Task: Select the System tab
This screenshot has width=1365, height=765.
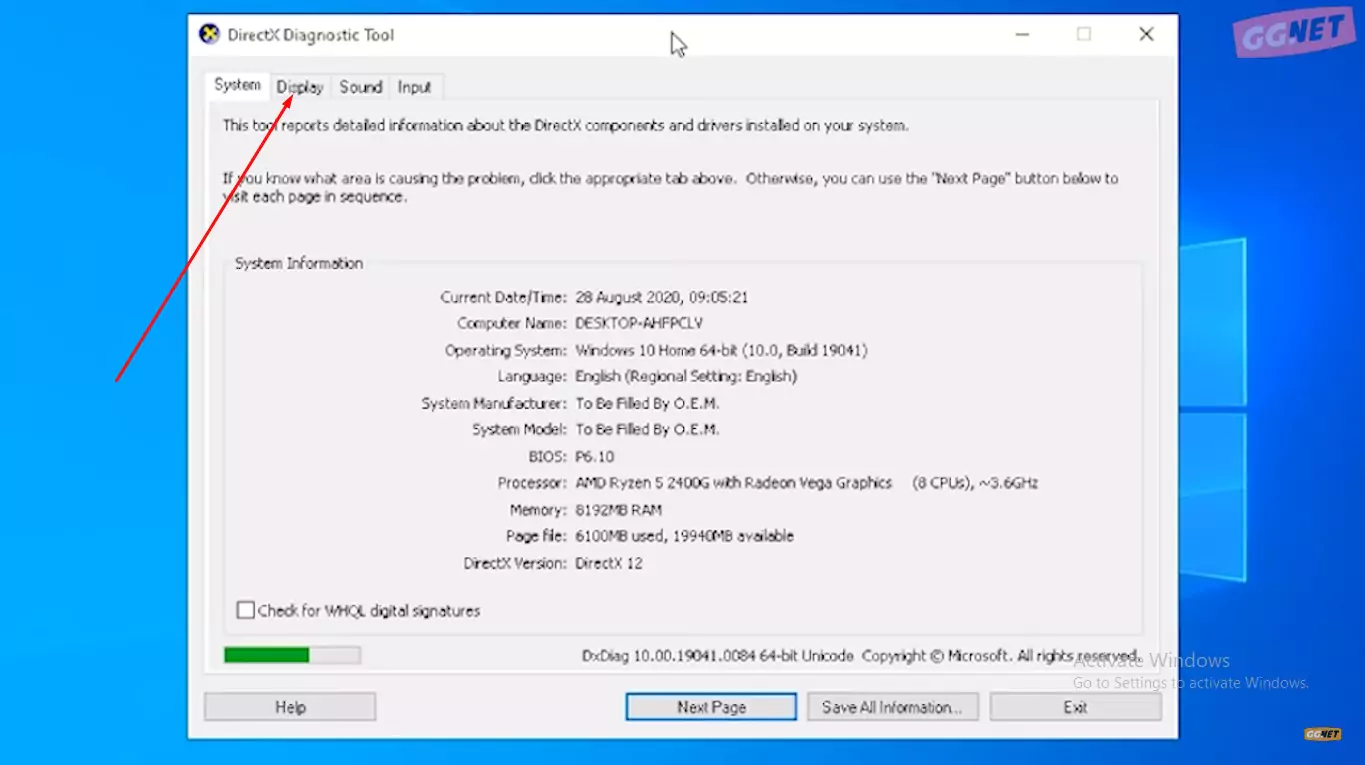Action: (x=237, y=85)
